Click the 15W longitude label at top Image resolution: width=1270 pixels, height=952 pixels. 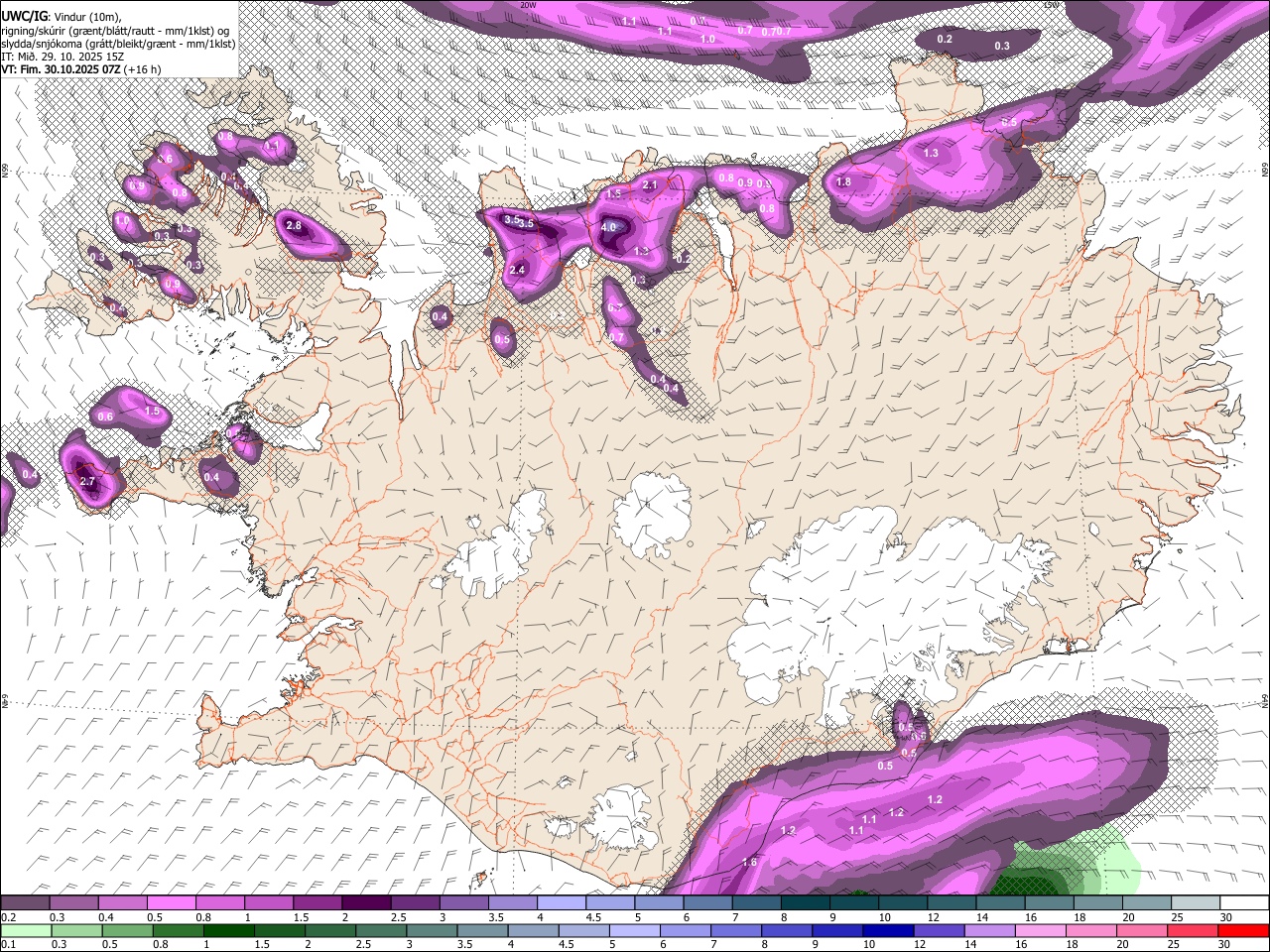(1052, 5)
